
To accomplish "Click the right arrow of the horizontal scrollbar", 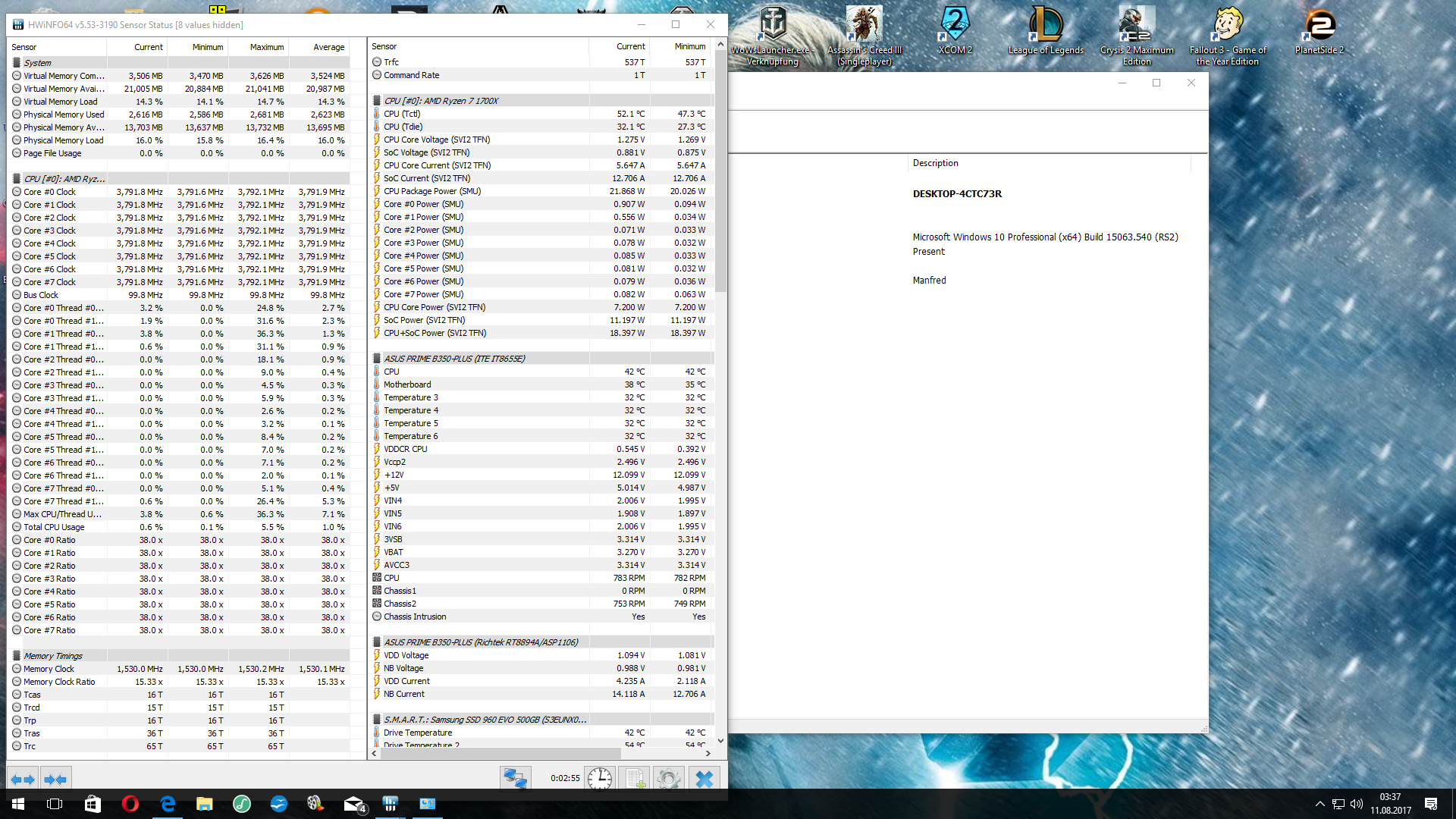I will click(708, 753).
